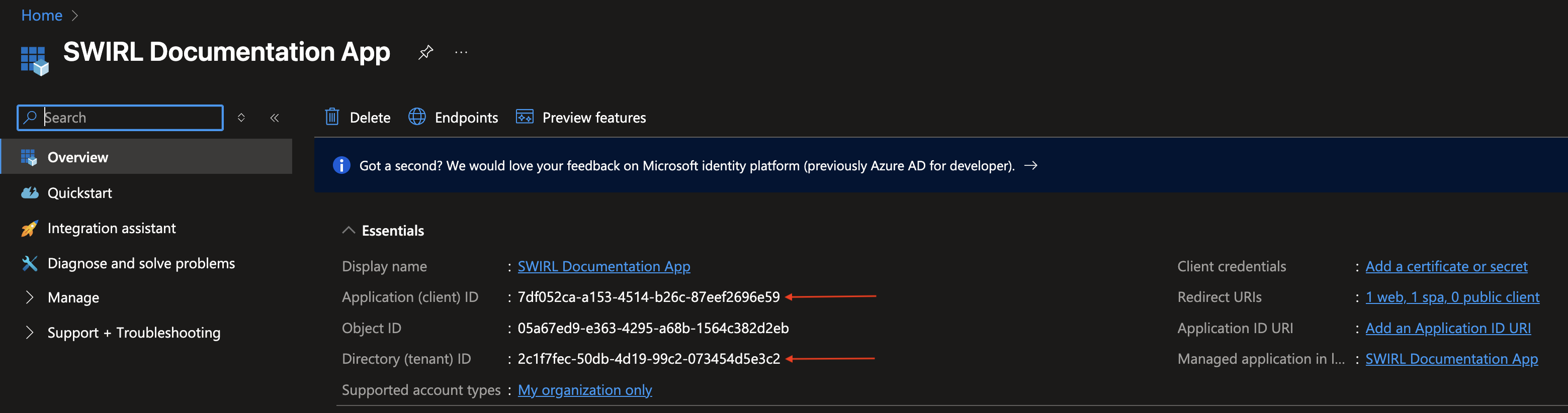Click the Display name label

(x=384, y=266)
